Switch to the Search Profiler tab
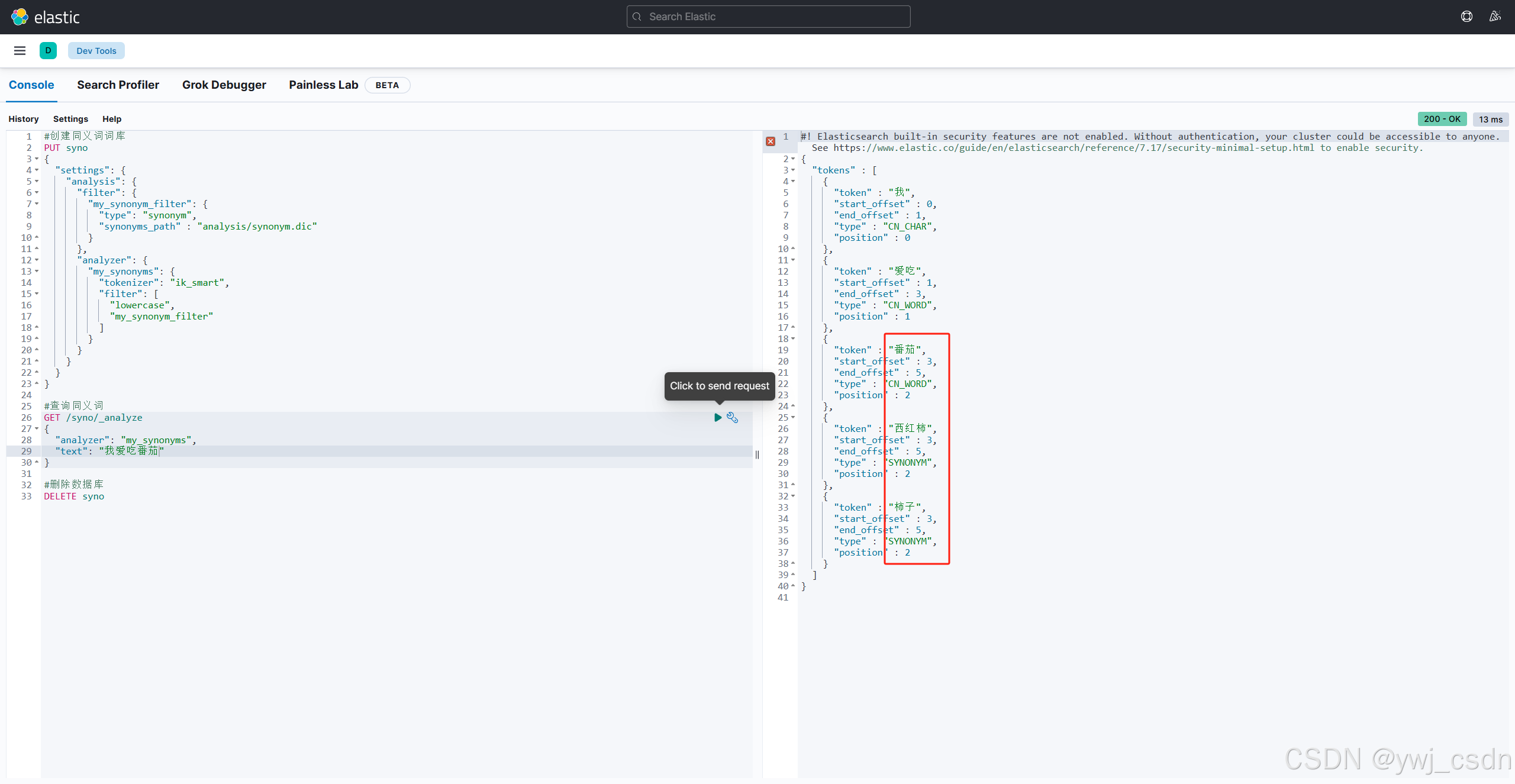The height and width of the screenshot is (784, 1515). (118, 85)
